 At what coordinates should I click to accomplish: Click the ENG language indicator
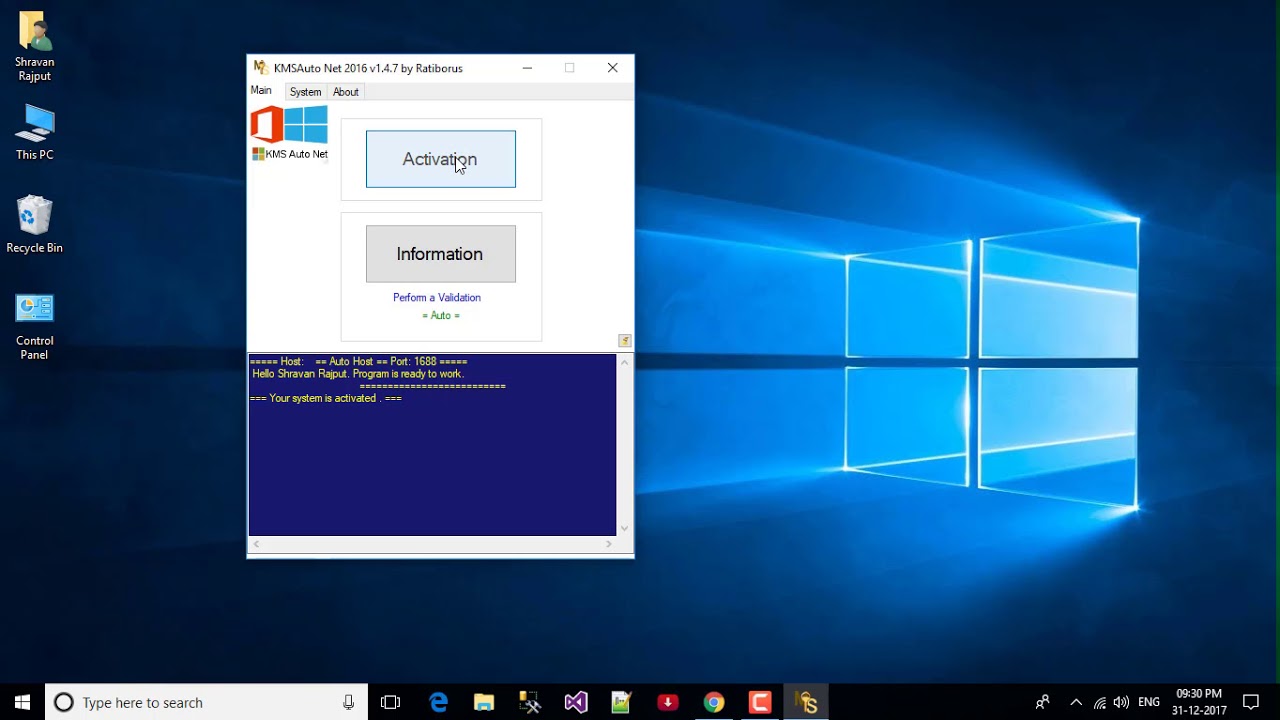1149,703
